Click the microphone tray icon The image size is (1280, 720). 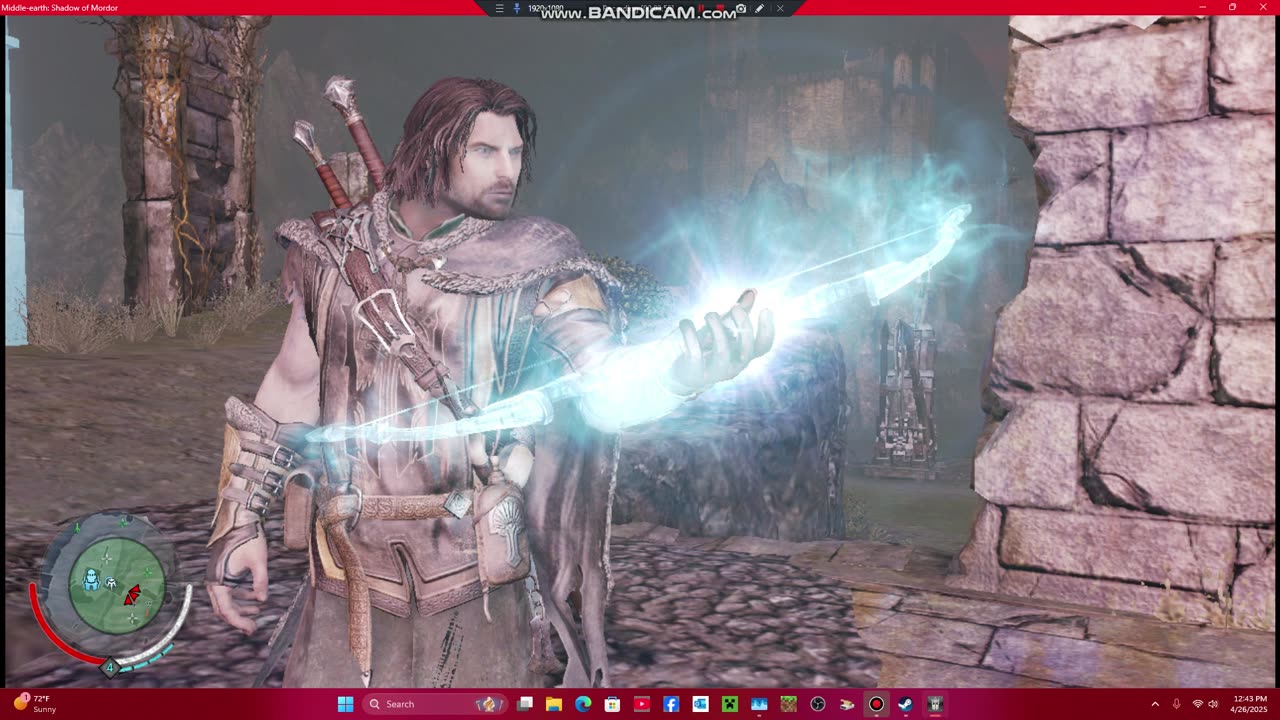tap(1176, 704)
